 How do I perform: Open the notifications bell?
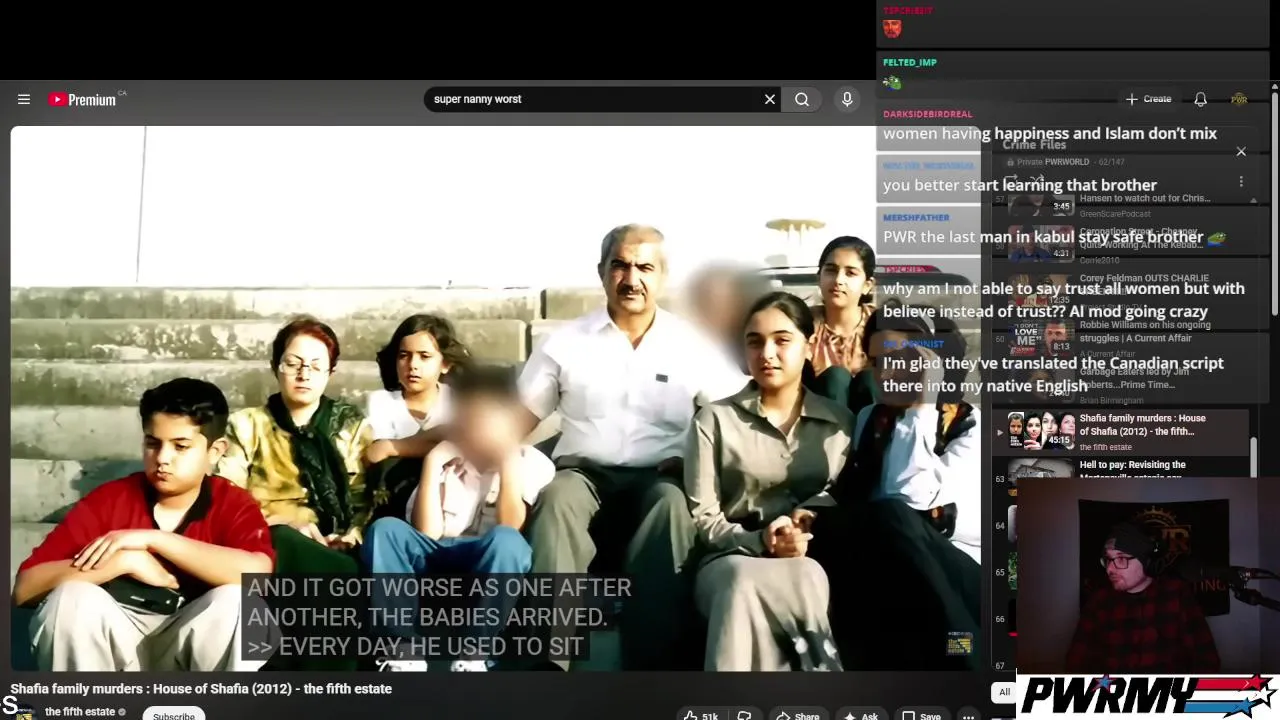tap(1200, 99)
